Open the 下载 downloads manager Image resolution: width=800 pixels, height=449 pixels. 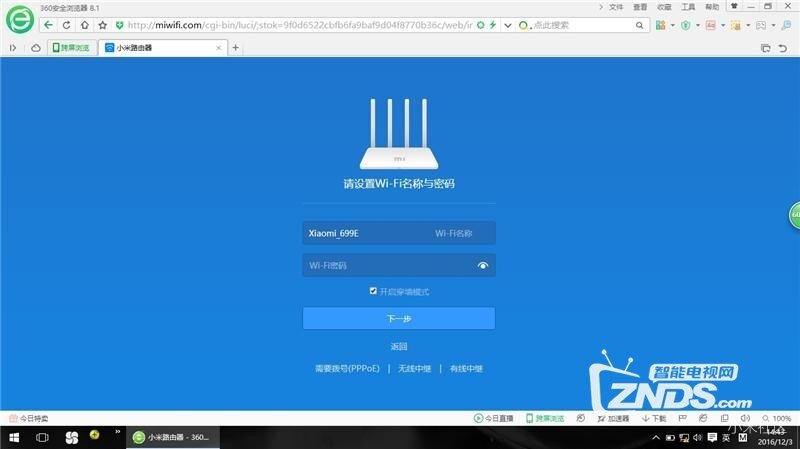tap(654, 418)
